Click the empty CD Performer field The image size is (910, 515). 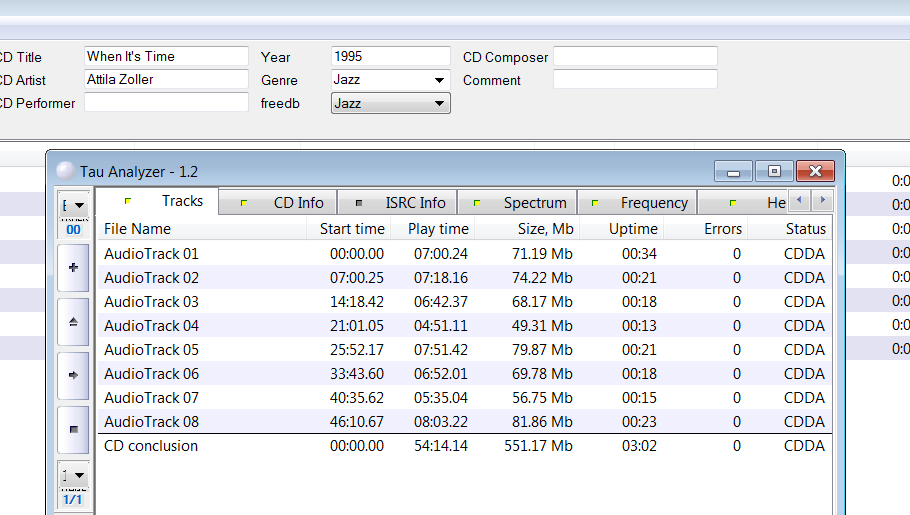[167, 103]
